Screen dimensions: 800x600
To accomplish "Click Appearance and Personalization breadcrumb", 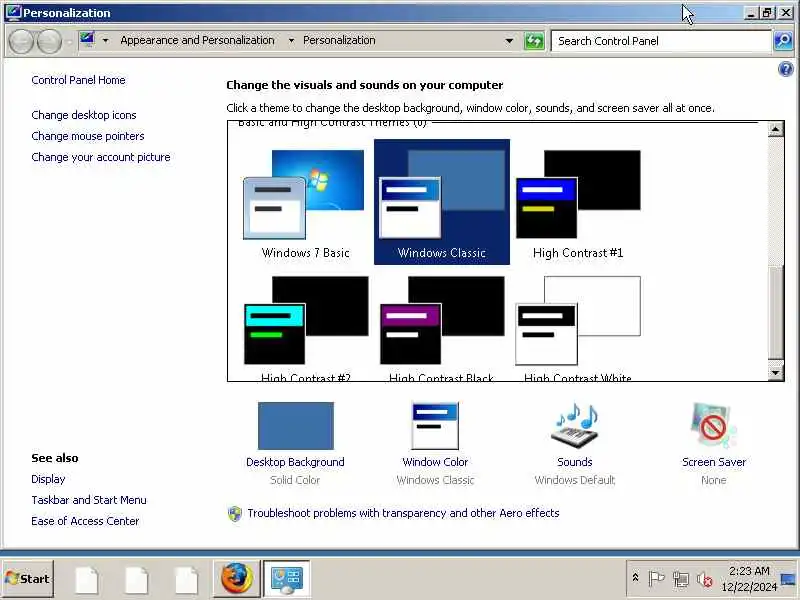I will [x=197, y=40].
